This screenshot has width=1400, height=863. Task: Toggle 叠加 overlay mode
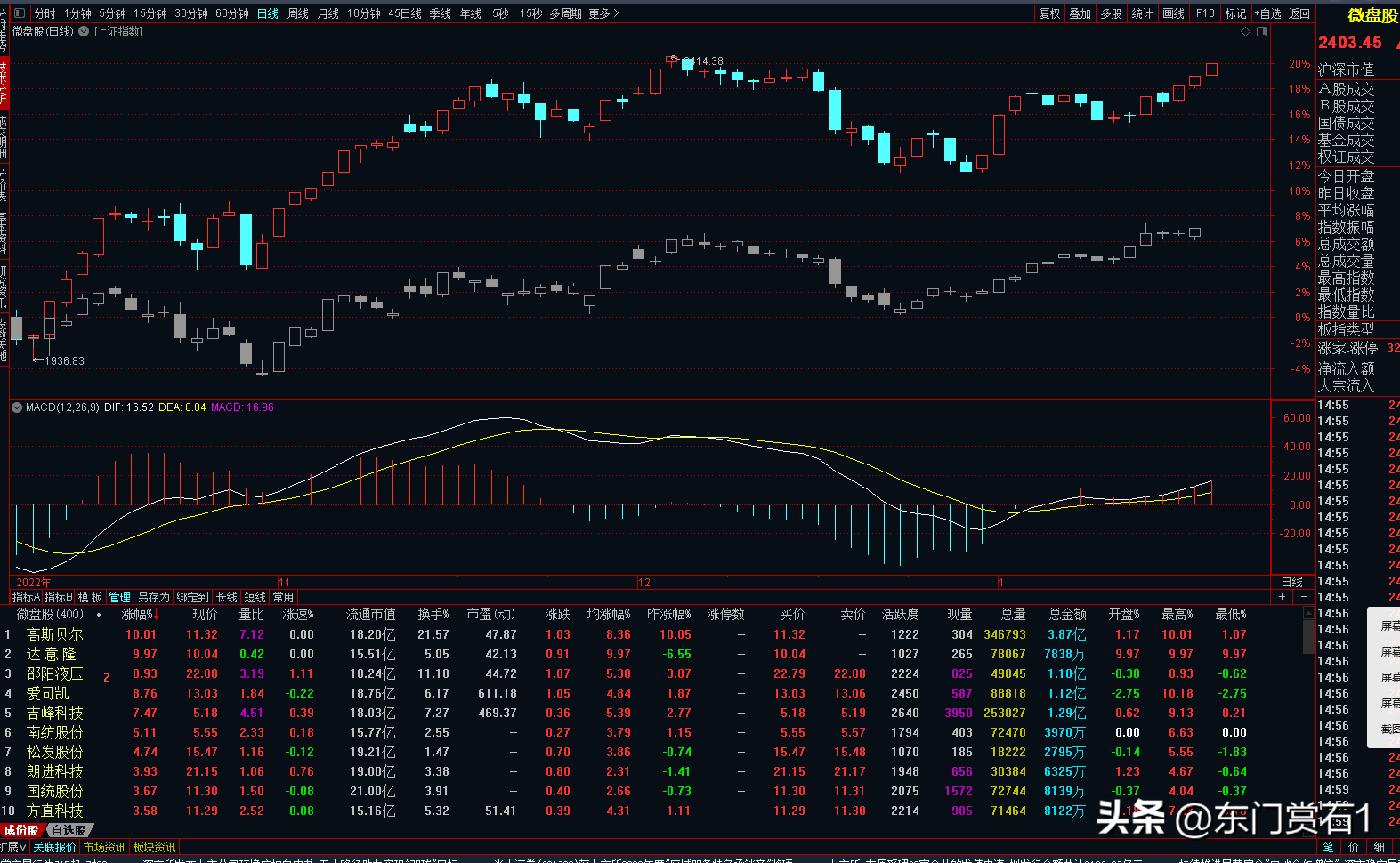pyautogui.click(x=1080, y=13)
